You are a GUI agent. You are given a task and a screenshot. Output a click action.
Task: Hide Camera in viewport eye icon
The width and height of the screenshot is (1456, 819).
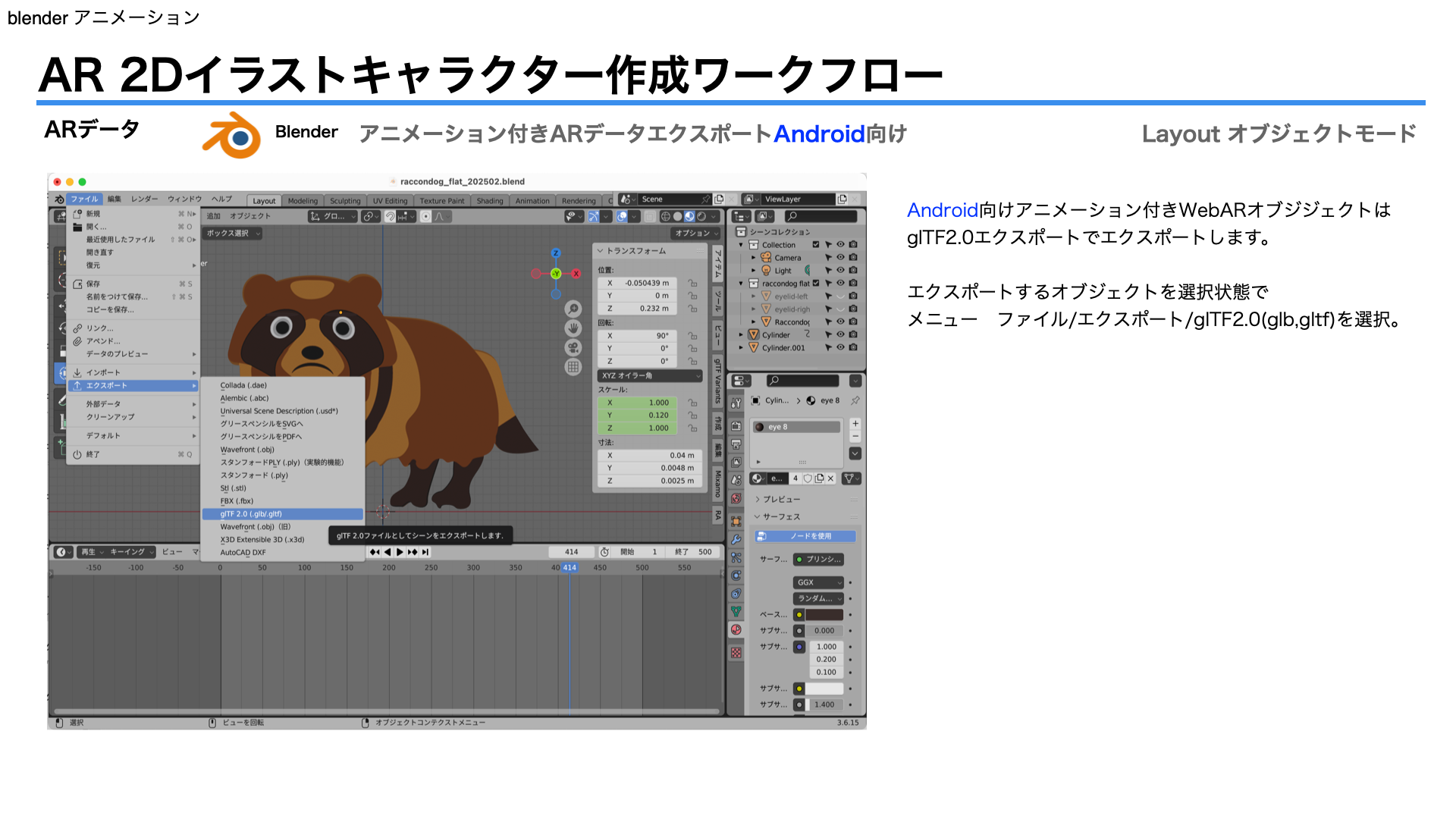[840, 258]
